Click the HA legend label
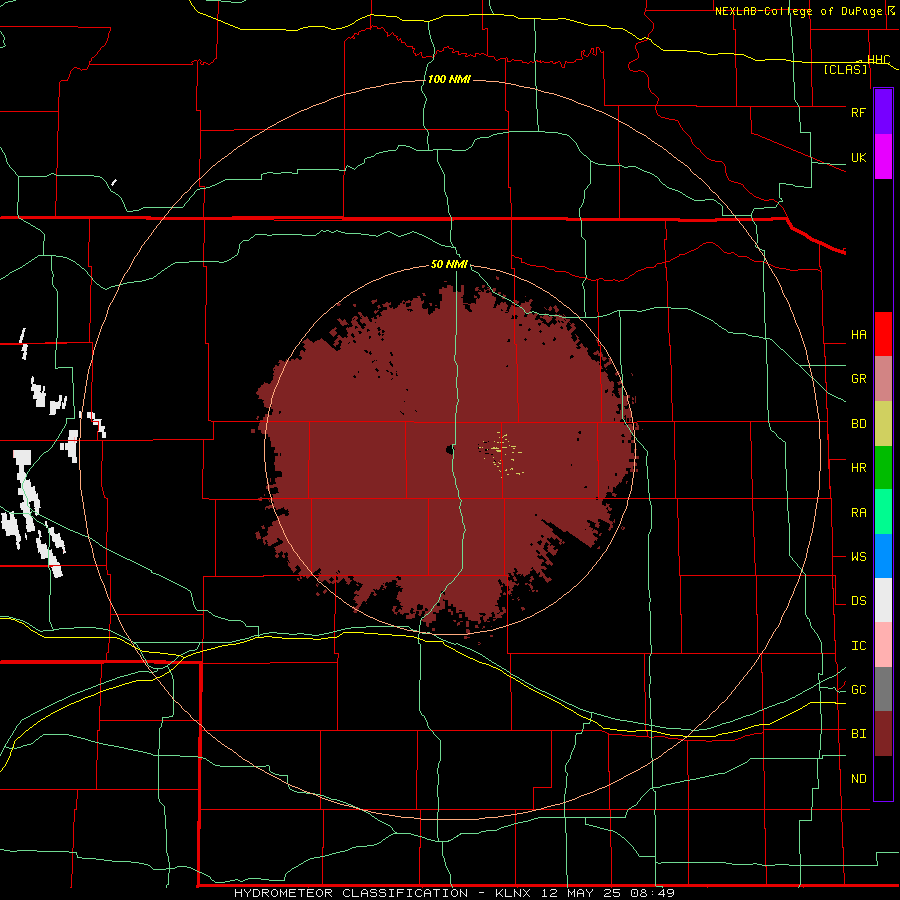Screen dimensions: 900x900 point(858,335)
